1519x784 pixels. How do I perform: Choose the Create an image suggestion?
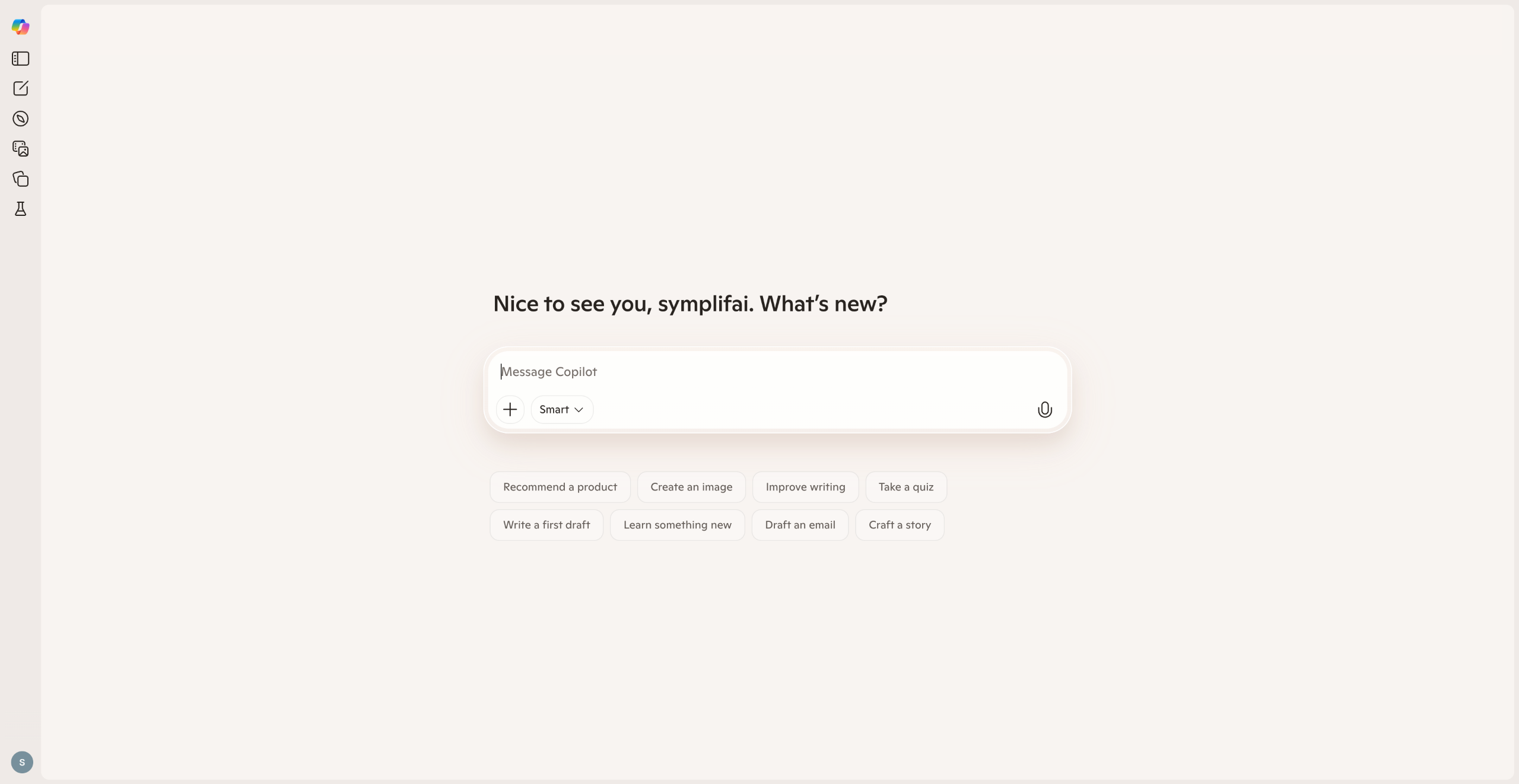click(691, 487)
